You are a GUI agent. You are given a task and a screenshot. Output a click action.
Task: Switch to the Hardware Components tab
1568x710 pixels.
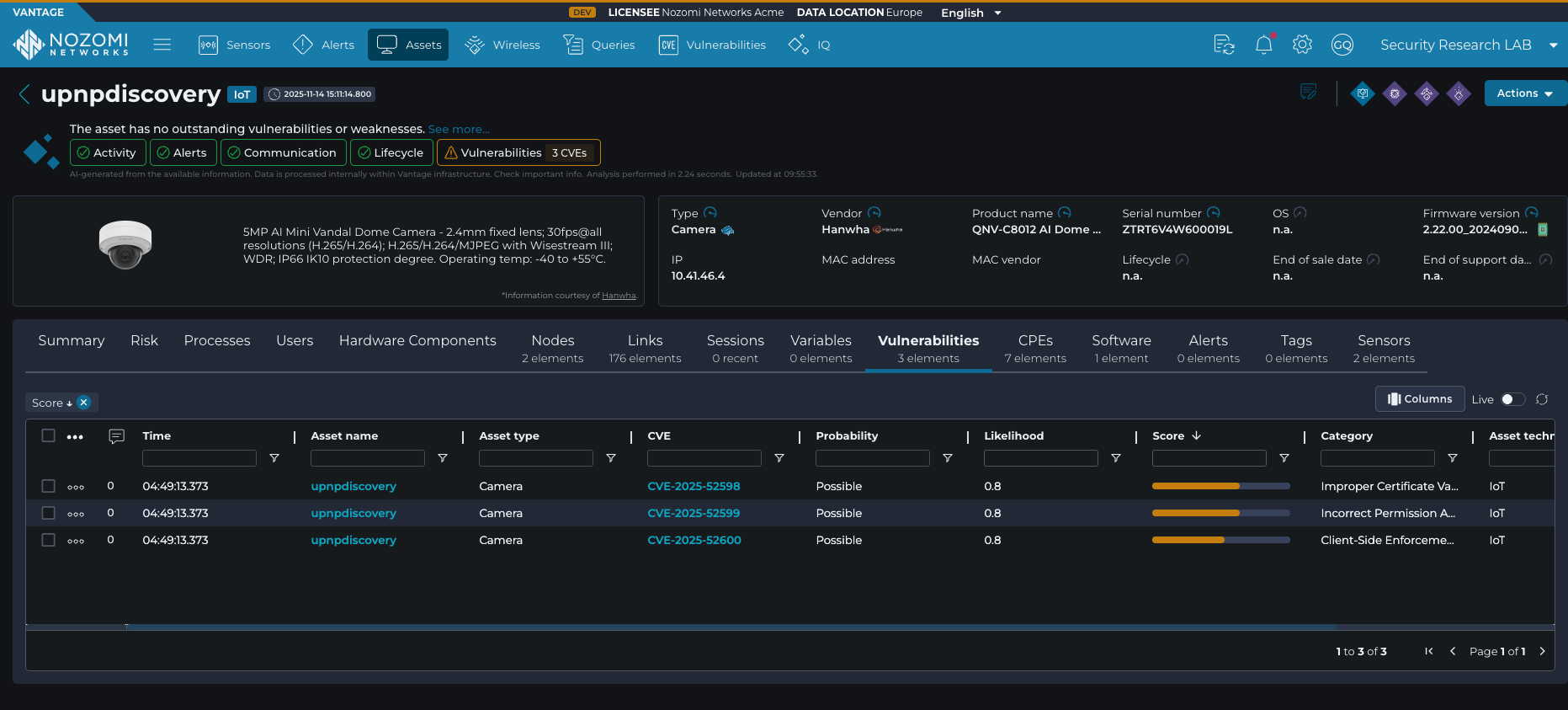tap(417, 340)
